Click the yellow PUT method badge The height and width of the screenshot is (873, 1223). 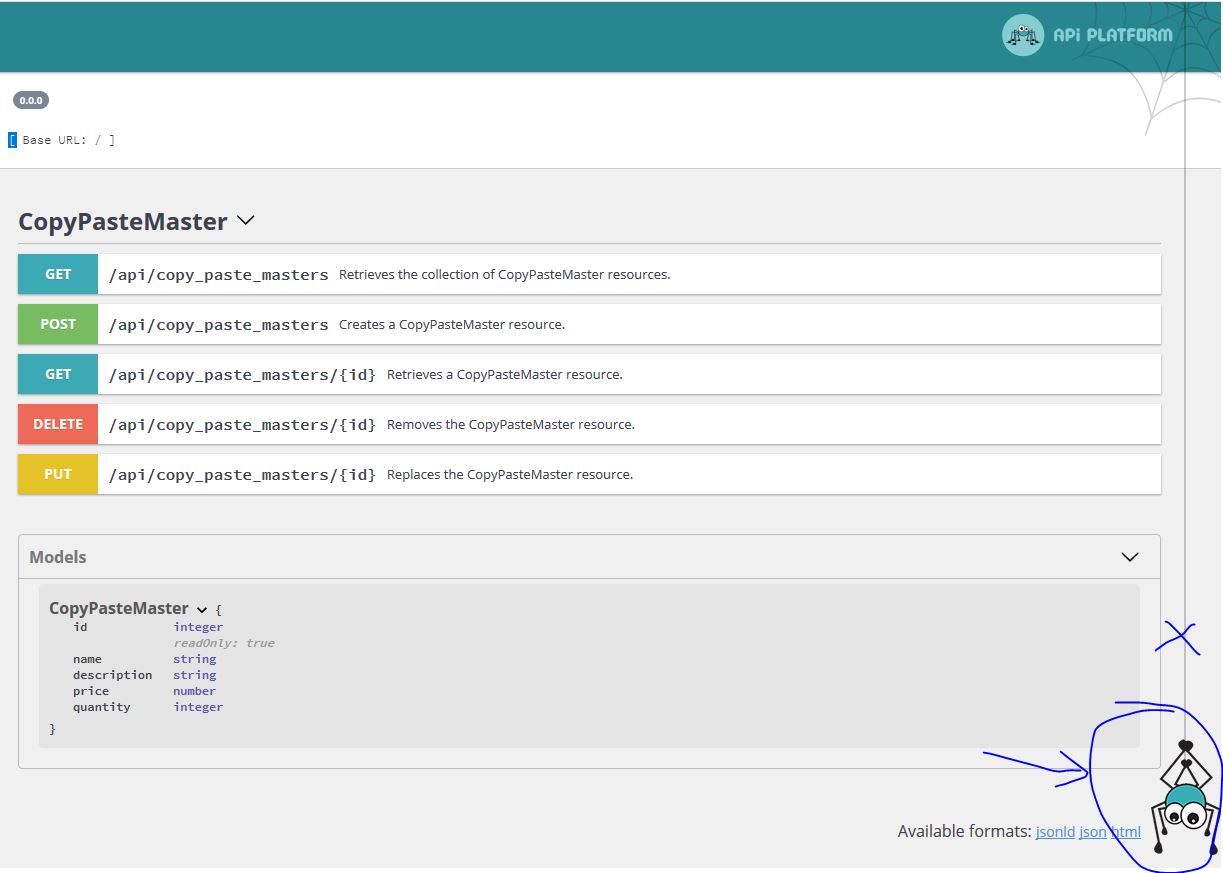(58, 474)
